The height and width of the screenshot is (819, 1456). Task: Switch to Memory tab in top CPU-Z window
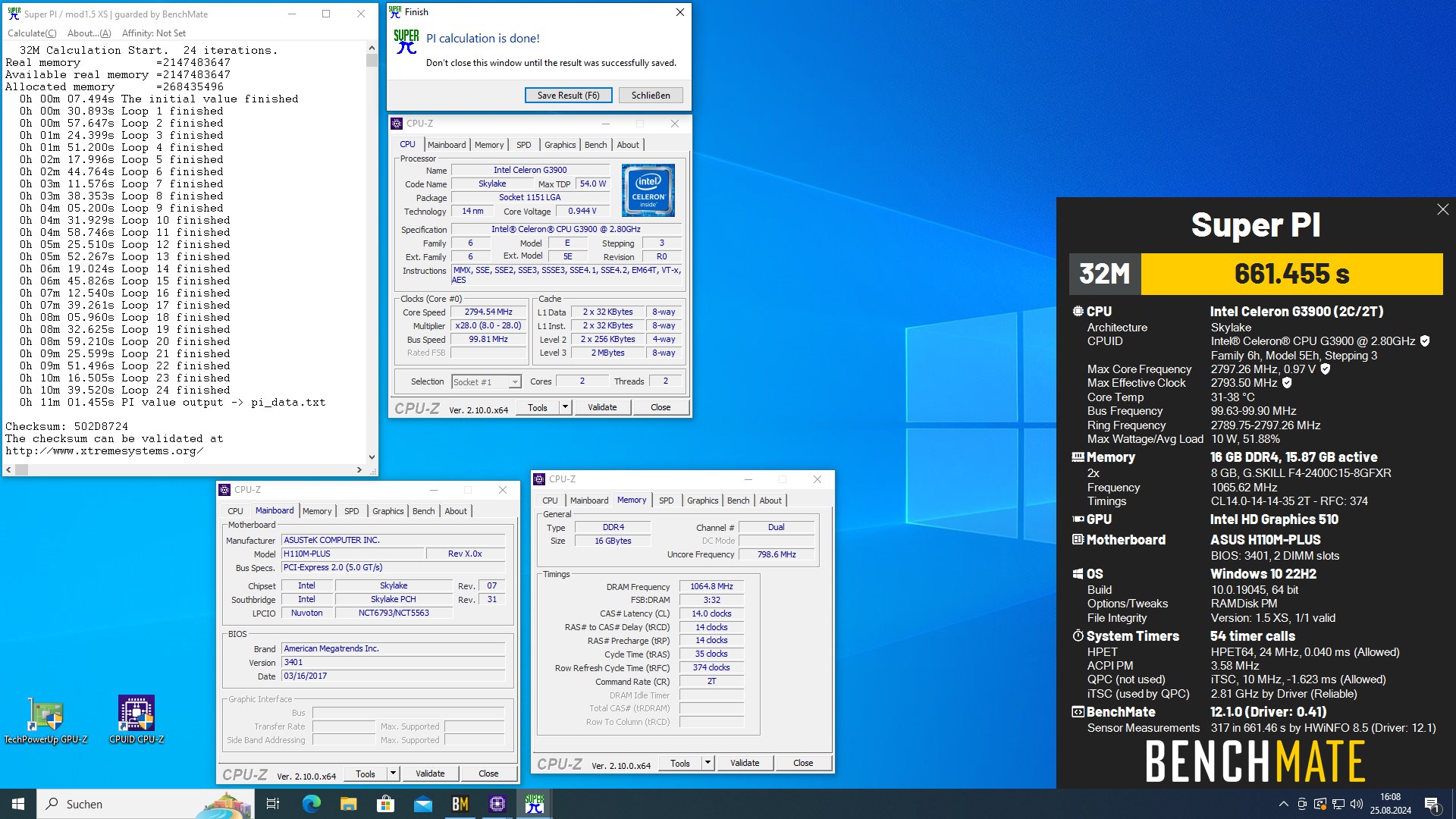coord(489,145)
